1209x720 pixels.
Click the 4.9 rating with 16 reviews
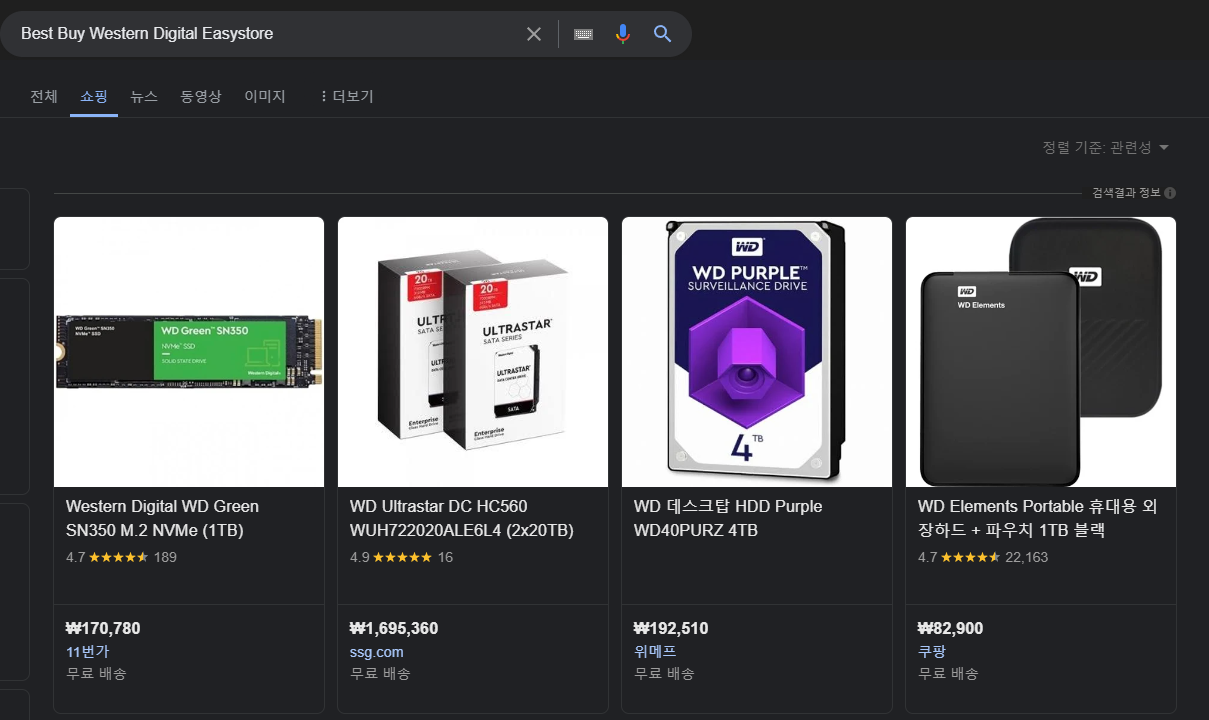click(x=401, y=557)
